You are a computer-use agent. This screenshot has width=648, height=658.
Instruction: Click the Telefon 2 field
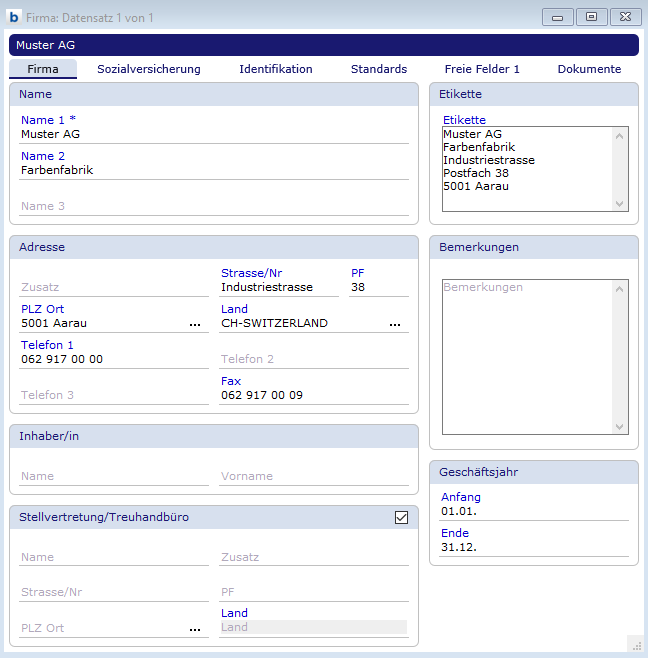pos(314,359)
